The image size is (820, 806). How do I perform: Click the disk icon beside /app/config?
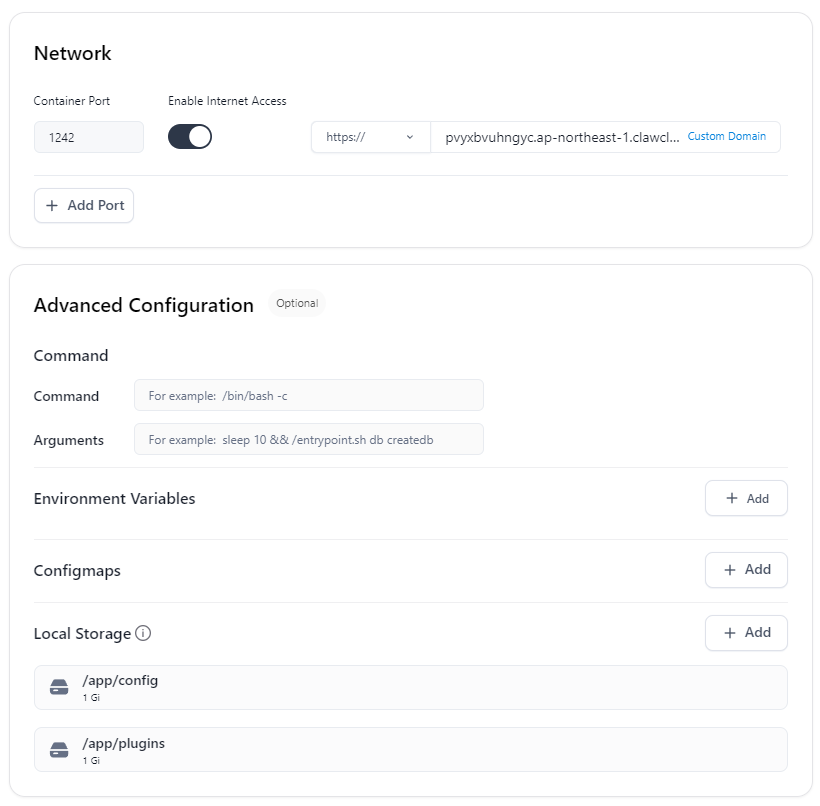[x=59, y=687]
